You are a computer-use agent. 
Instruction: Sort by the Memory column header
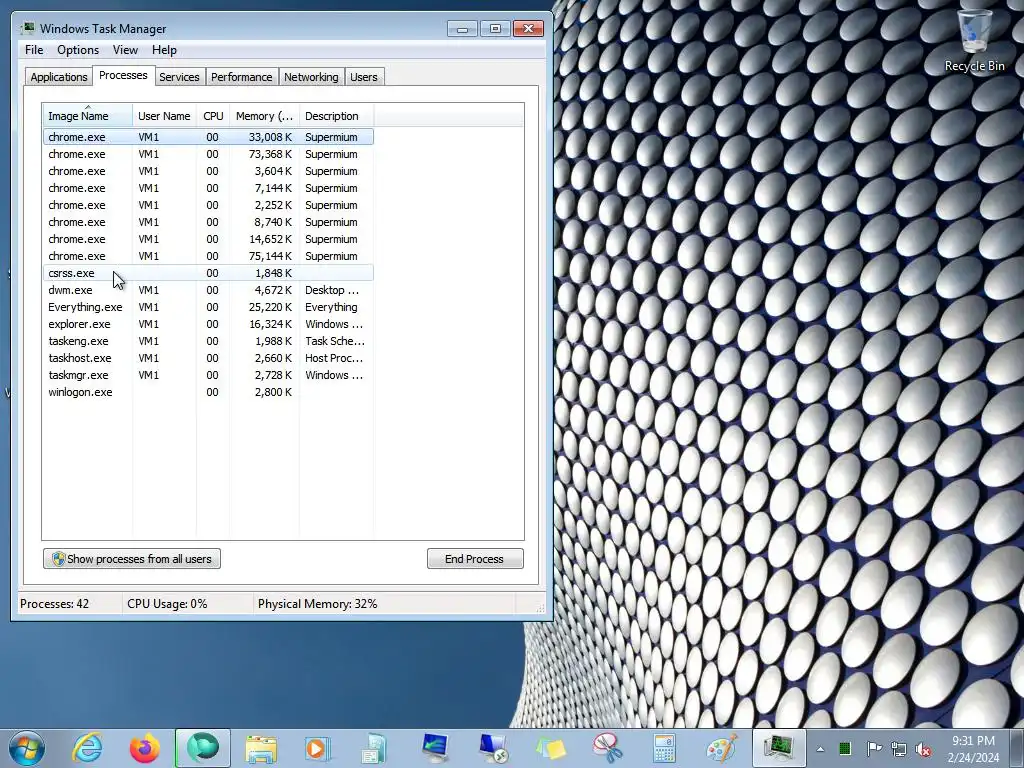[264, 116]
